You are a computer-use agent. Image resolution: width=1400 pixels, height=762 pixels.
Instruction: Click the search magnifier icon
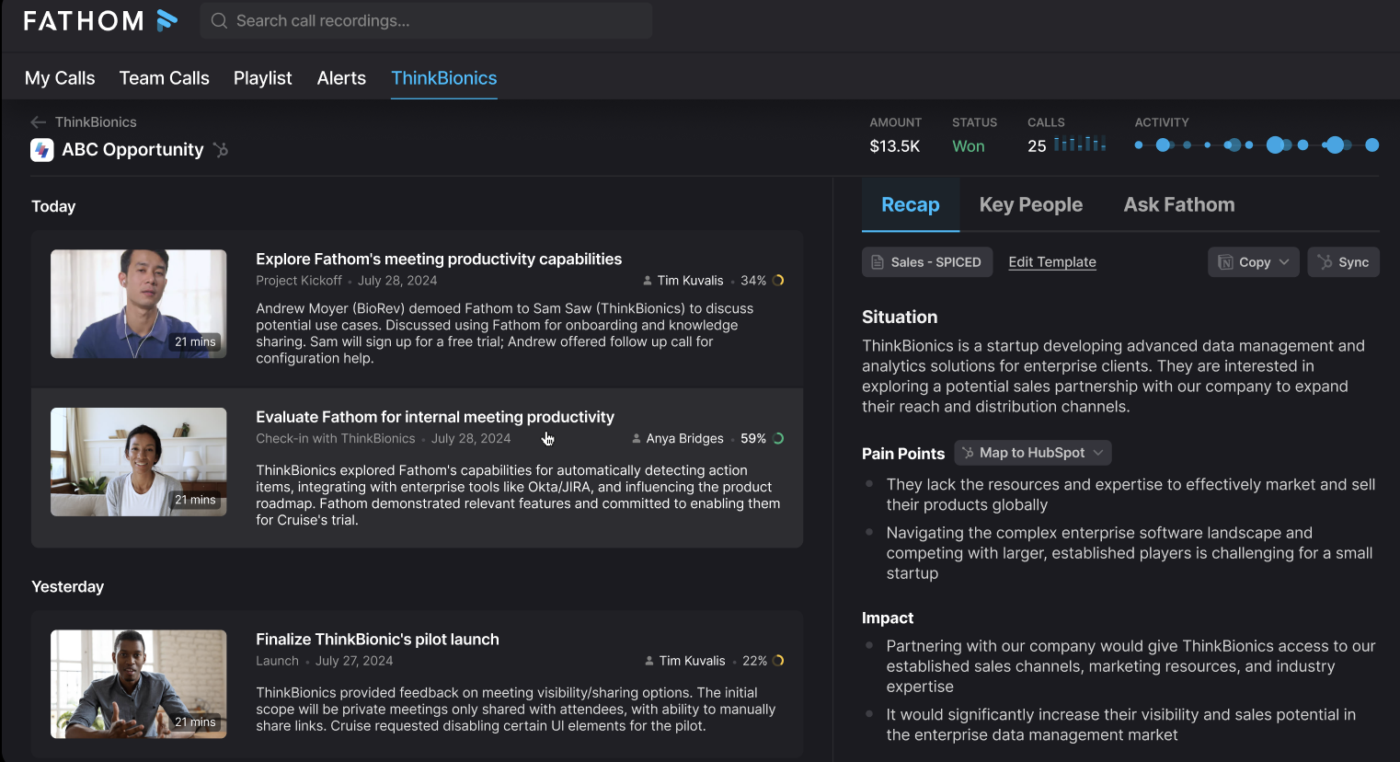tap(219, 21)
